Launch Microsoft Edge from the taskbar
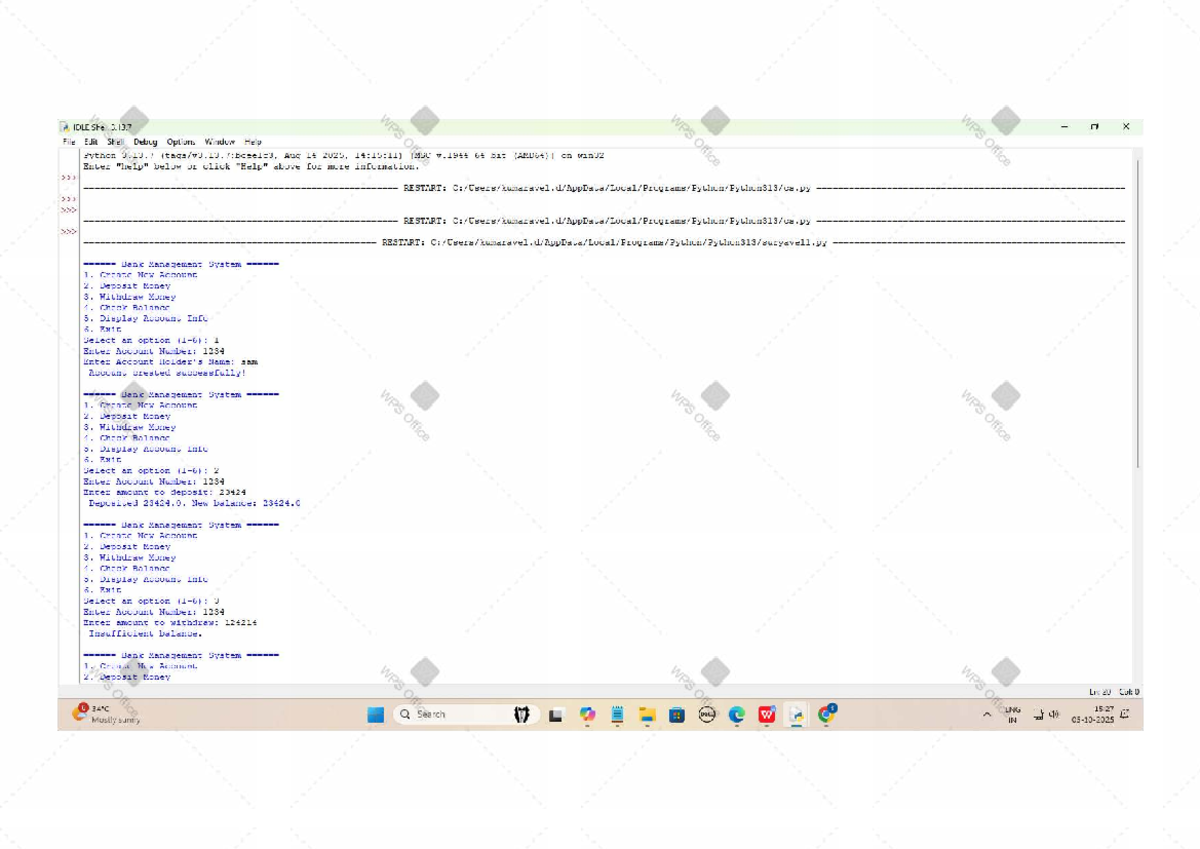The image size is (1200, 849). pos(737,714)
